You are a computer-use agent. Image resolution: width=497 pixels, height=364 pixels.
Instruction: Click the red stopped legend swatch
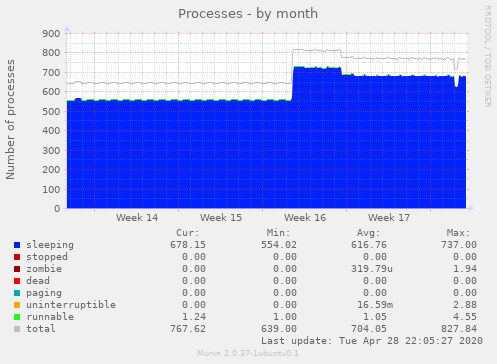click(17, 257)
